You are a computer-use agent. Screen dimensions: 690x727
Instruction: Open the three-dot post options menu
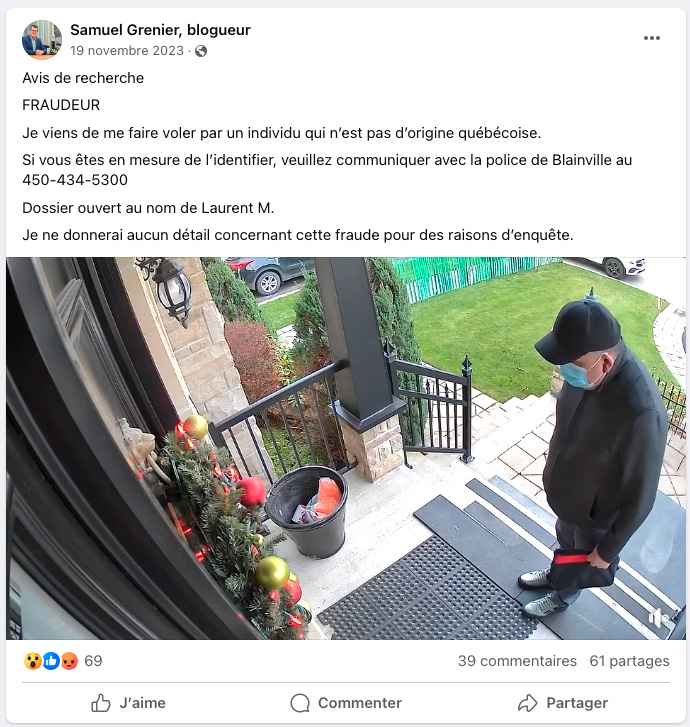click(652, 38)
